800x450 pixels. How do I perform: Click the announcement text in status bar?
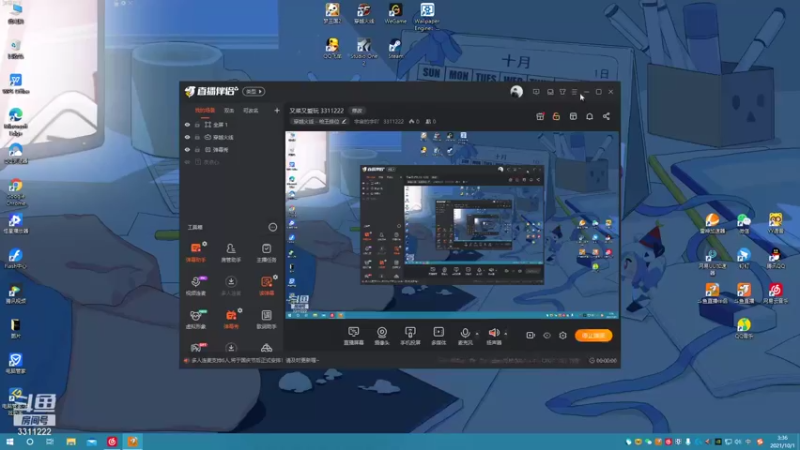click(x=255, y=360)
